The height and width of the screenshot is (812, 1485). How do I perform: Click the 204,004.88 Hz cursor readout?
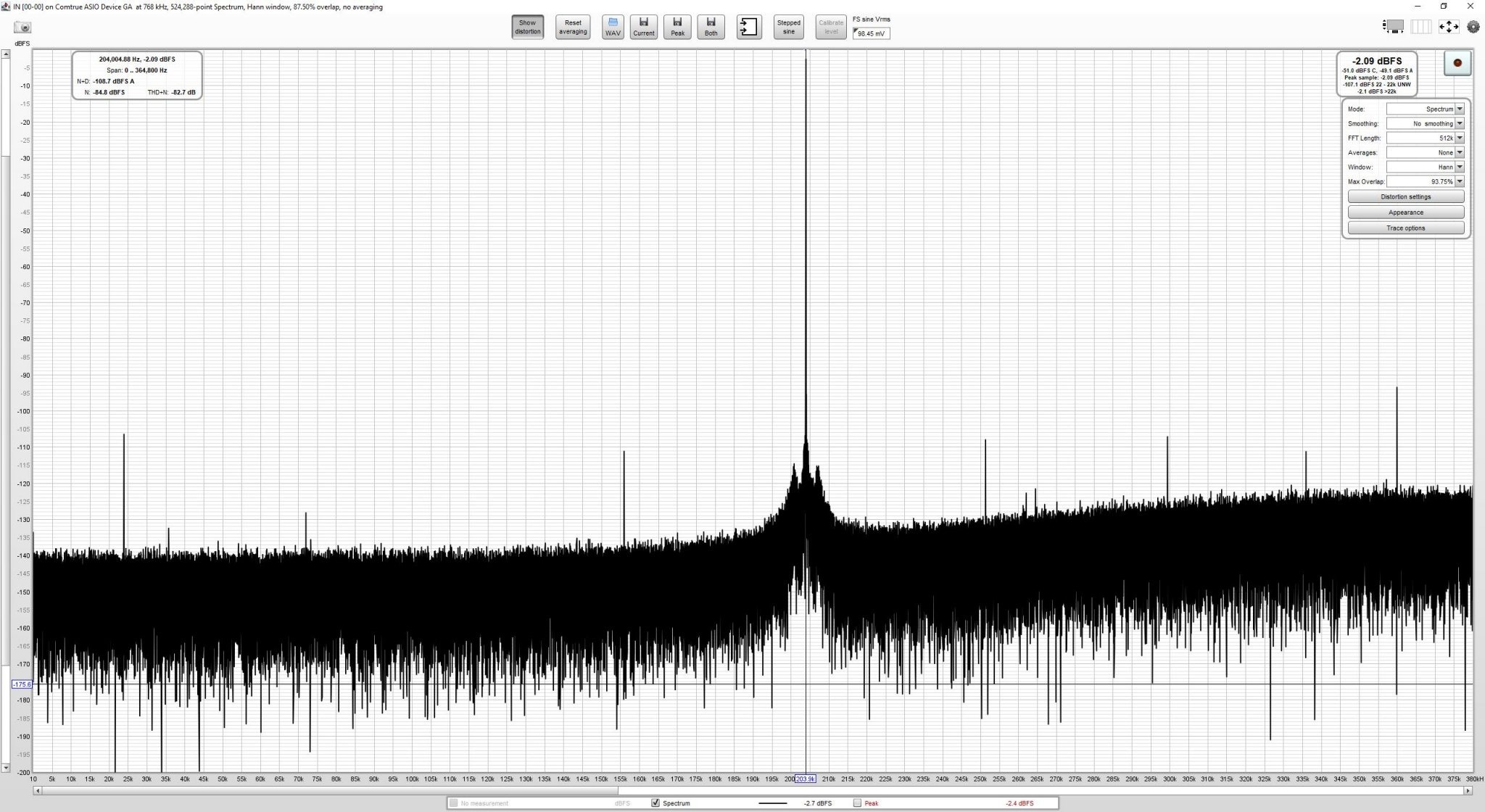pos(136,59)
